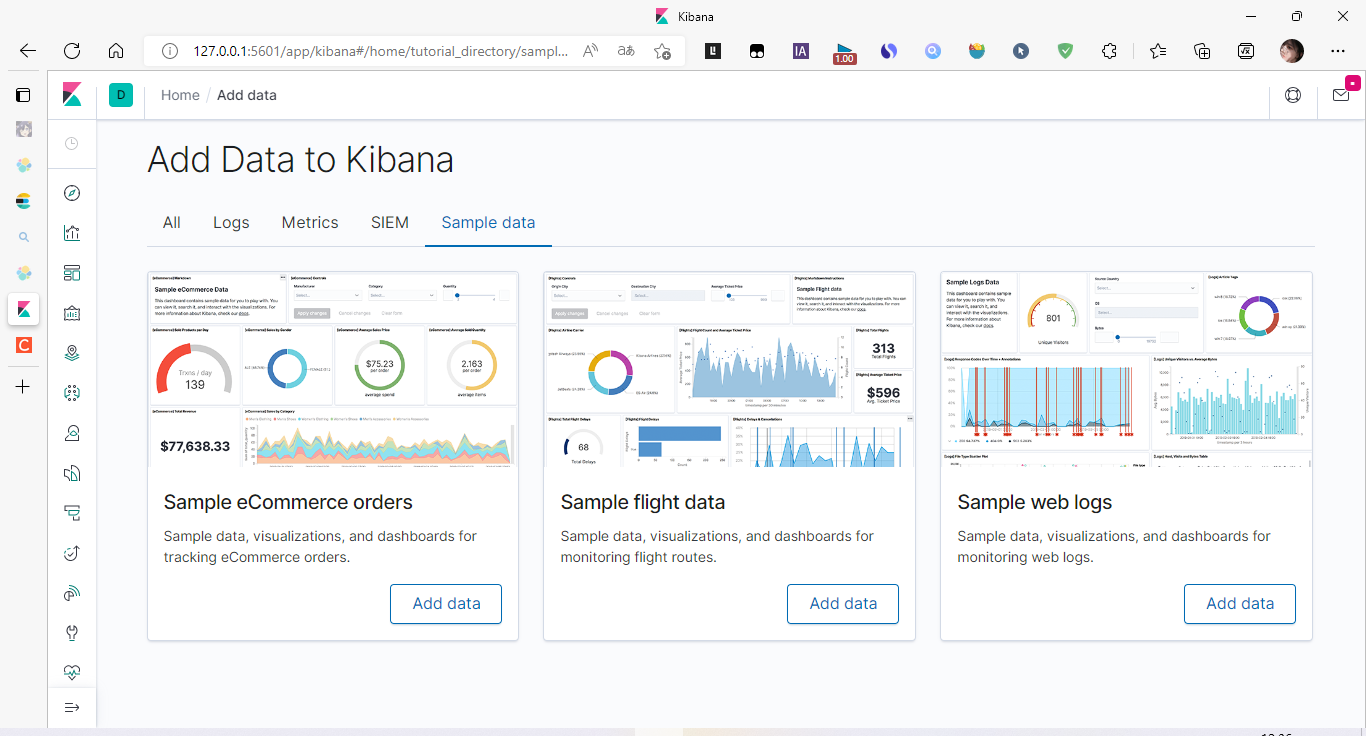This screenshot has width=1366, height=736.
Task: Open the browser Extensions puzzle icon
Action: (1109, 51)
